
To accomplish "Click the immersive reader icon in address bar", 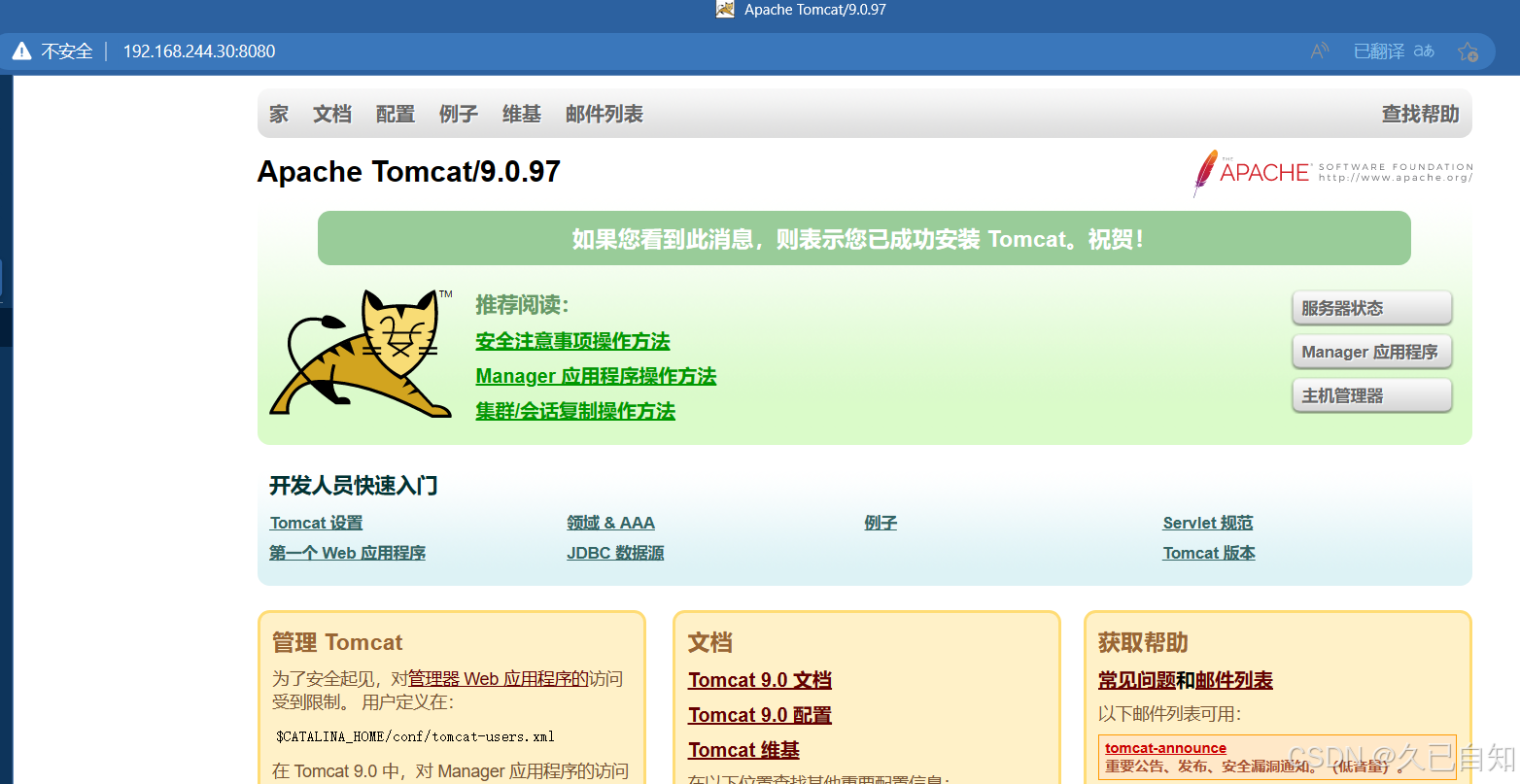I will [1319, 51].
